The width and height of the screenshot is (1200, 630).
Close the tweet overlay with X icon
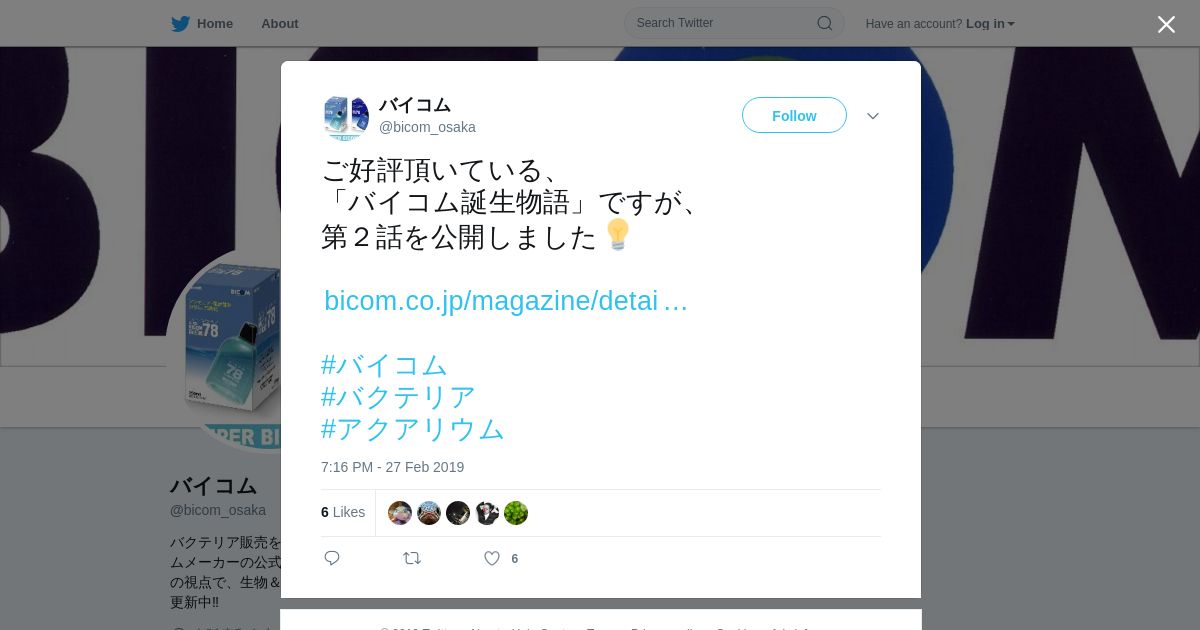click(1166, 25)
